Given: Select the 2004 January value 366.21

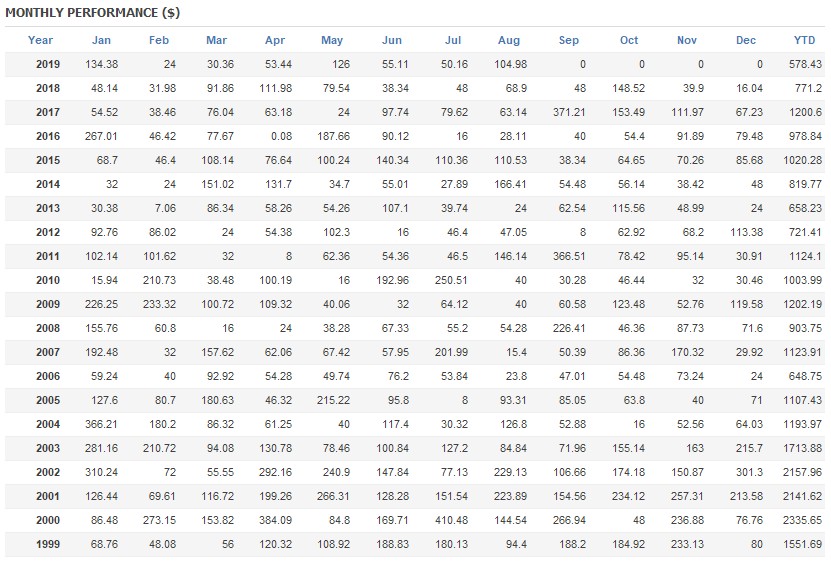Looking at the screenshot, I should tap(99, 424).
